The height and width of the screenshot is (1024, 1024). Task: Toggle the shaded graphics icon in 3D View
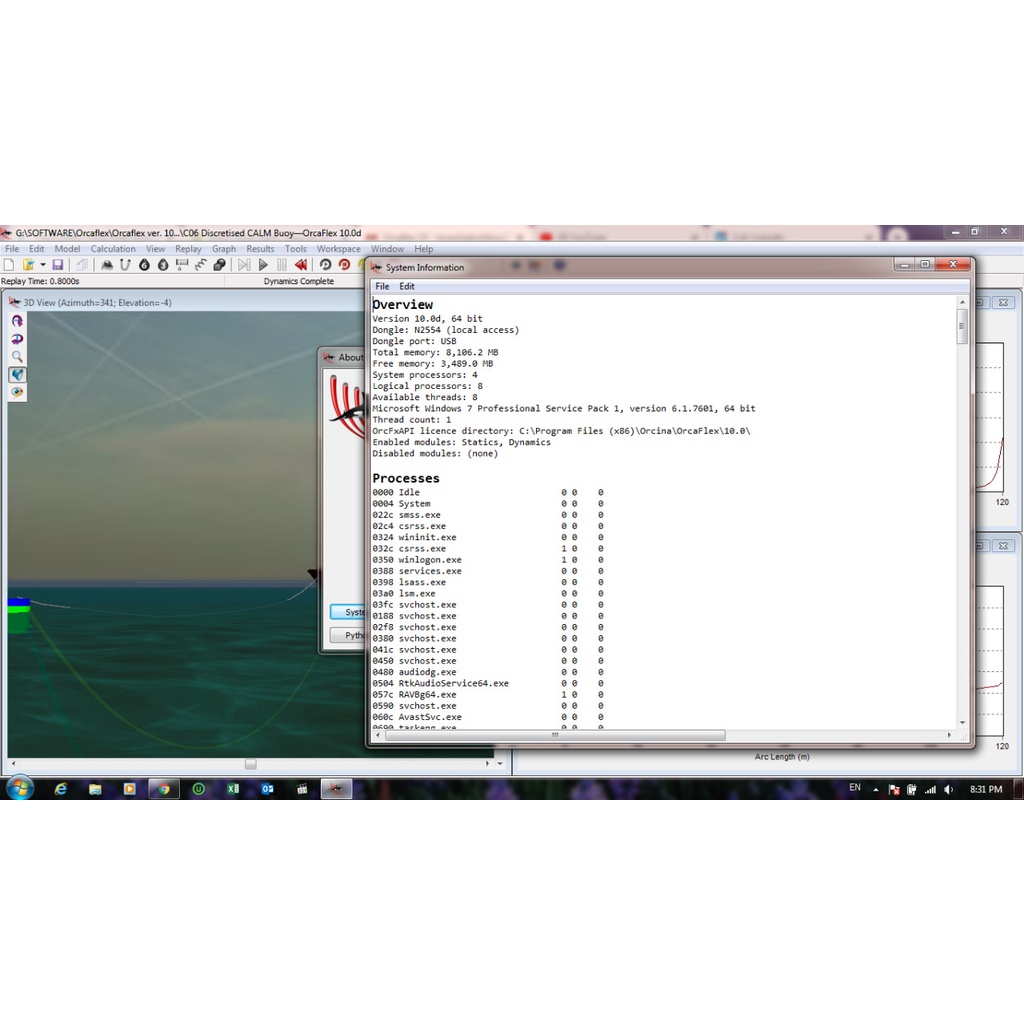pos(17,374)
